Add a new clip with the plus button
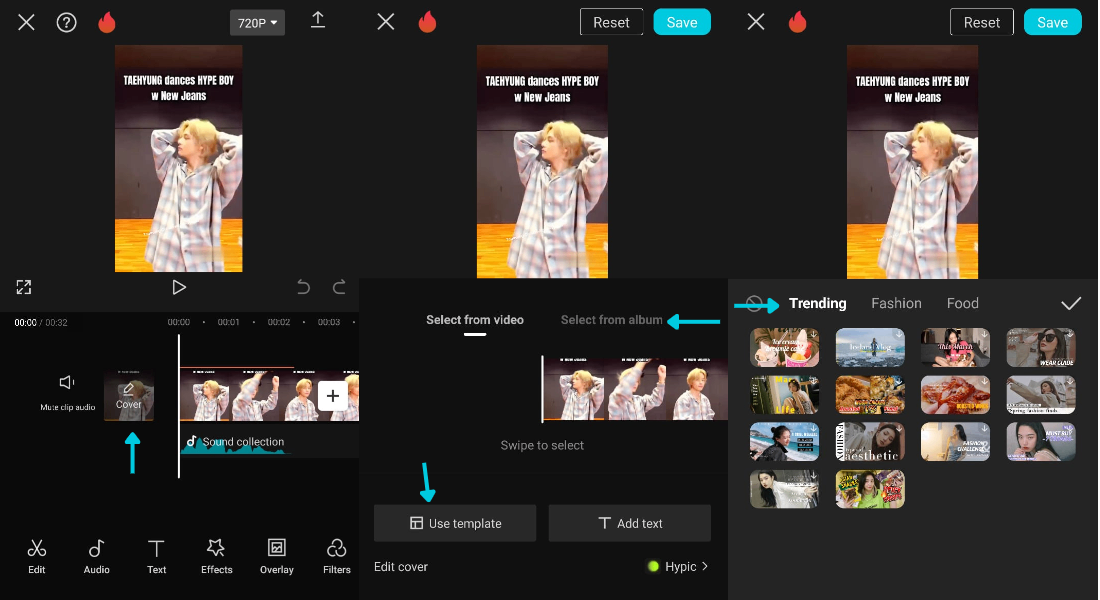 click(x=333, y=396)
